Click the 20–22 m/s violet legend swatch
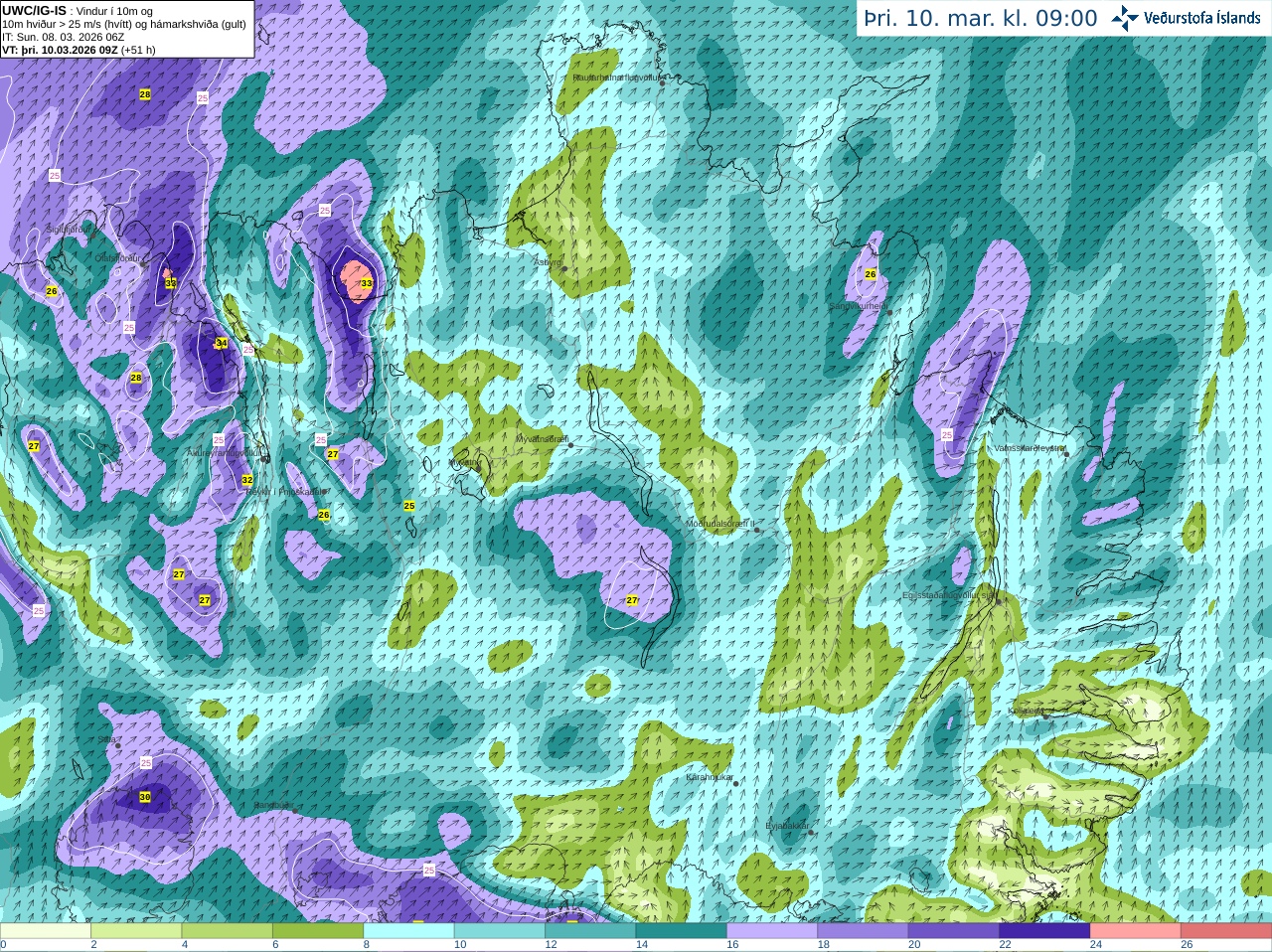Screen dimensions: 1272x952 point(953,931)
